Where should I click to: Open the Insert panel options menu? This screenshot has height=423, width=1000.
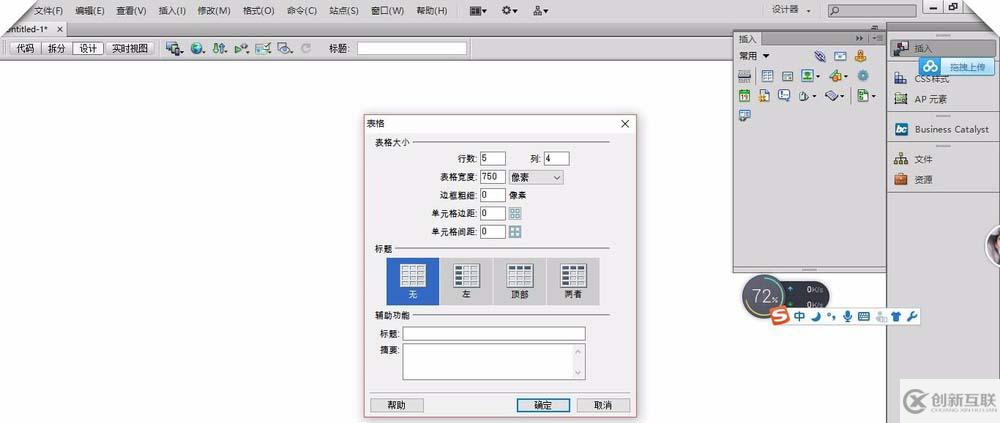pos(878,38)
